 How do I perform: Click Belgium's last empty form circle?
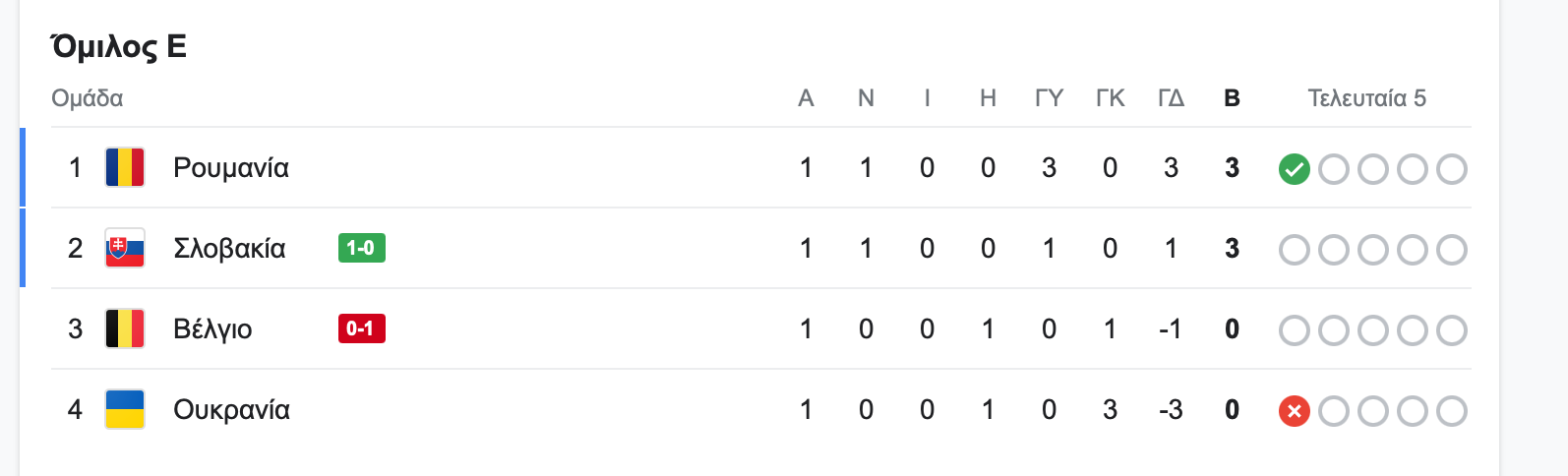pos(1451,330)
